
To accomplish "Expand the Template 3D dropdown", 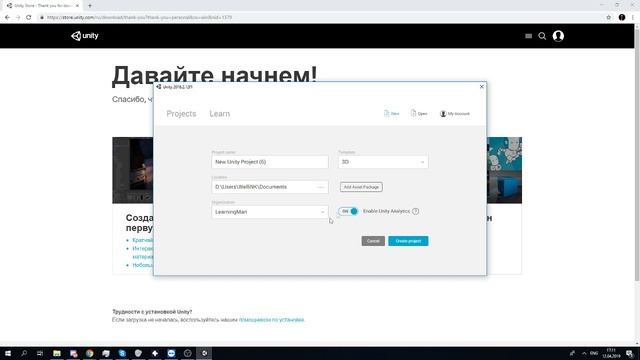I will (x=383, y=162).
